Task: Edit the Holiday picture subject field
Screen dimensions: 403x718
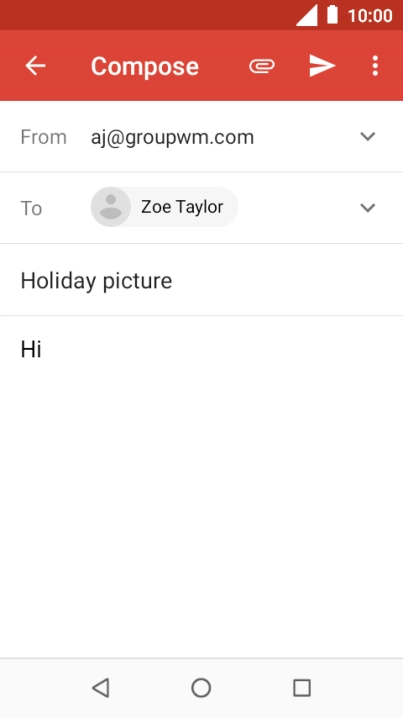Action: coord(202,280)
